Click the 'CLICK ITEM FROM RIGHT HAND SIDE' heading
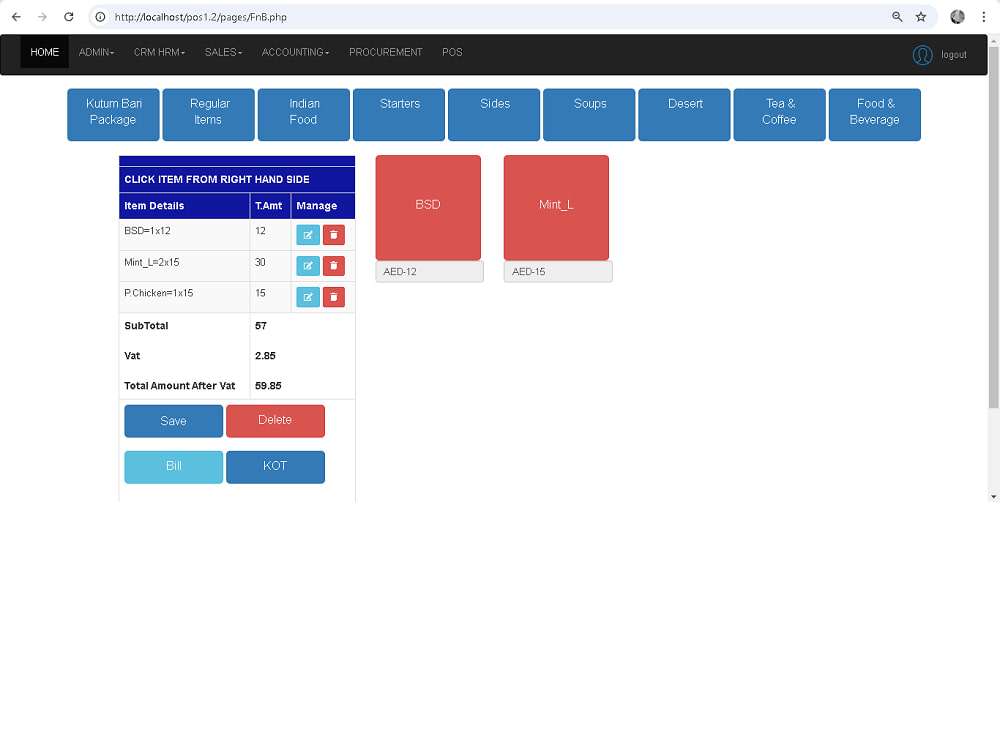Image resolution: width=1000 pixels, height=750 pixels. (x=217, y=179)
